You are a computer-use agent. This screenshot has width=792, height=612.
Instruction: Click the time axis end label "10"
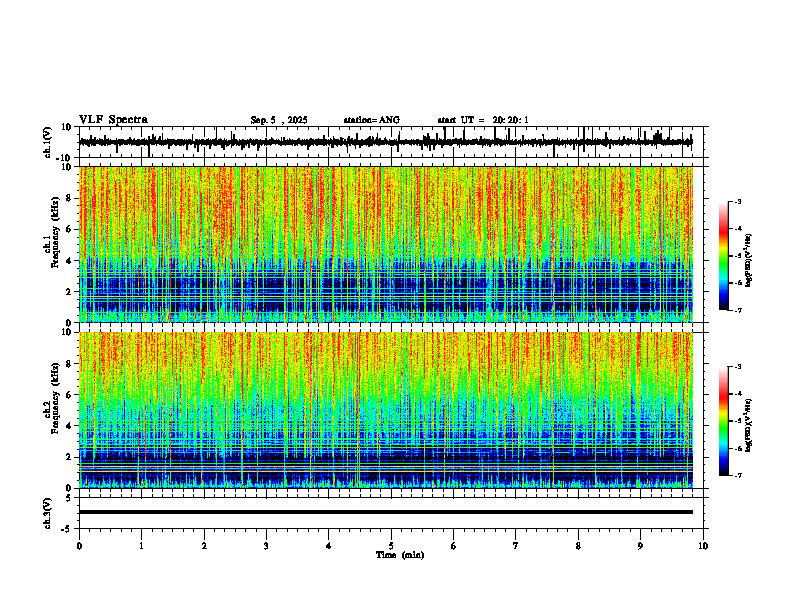click(703, 546)
